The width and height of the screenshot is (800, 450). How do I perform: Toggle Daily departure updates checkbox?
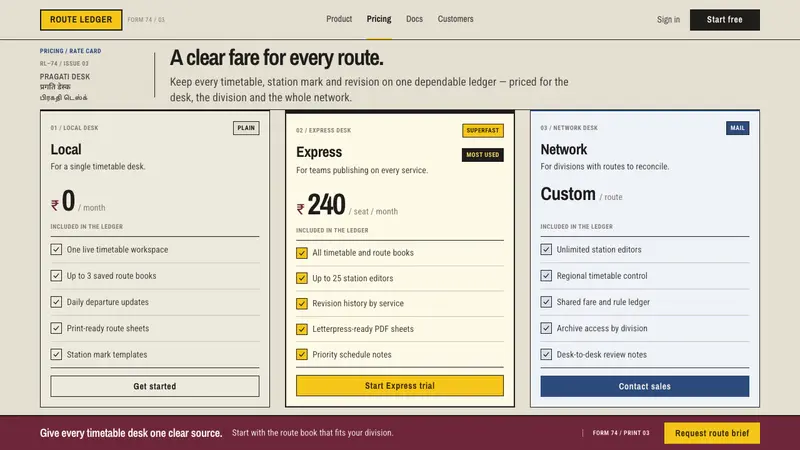(x=56, y=302)
